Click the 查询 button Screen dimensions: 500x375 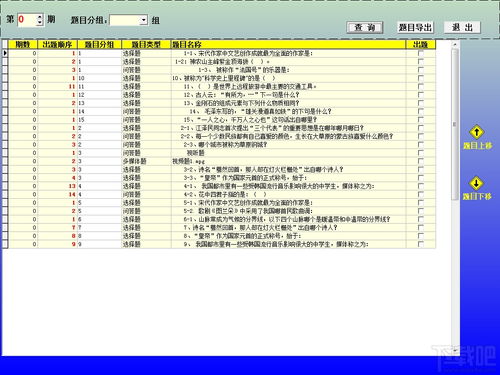tap(365, 27)
